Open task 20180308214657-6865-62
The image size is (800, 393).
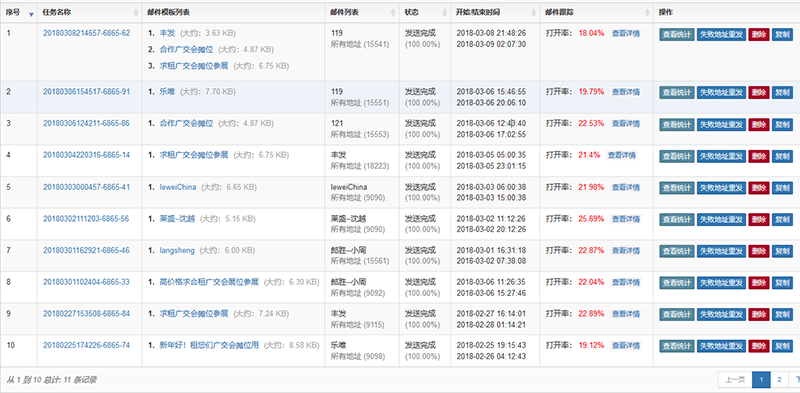tap(86, 33)
